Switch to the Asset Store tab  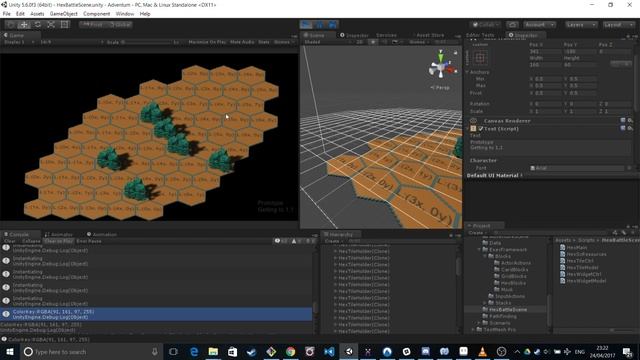[x=430, y=36]
